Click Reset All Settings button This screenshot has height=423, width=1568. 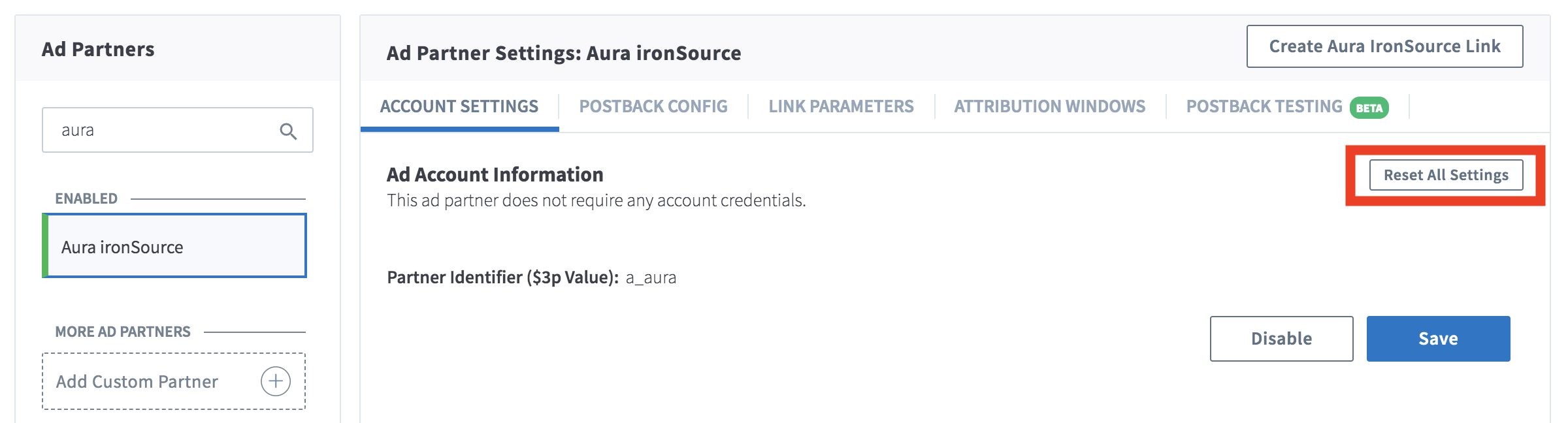coord(1446,175)
